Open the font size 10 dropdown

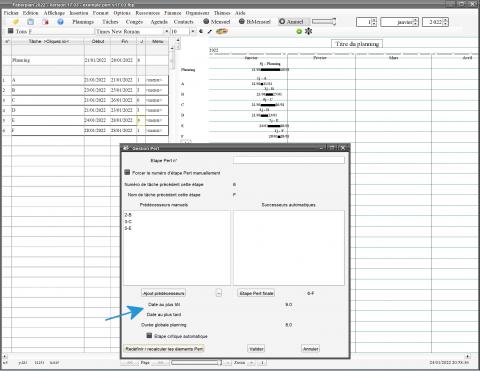pyautogui.click(x=193, y=31)
